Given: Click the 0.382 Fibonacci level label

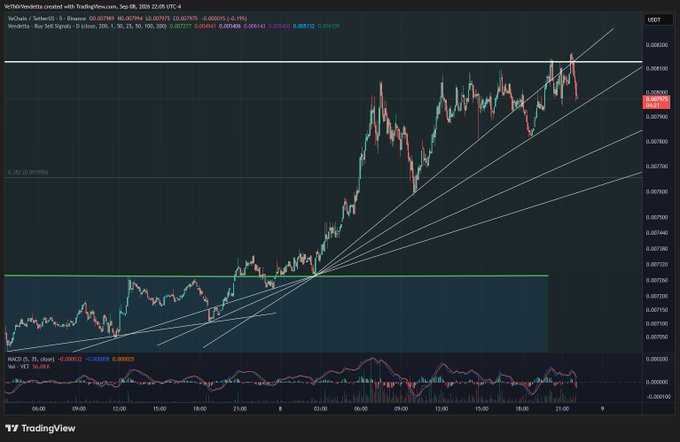Looking at the screenshot, I should coord(28,173).
